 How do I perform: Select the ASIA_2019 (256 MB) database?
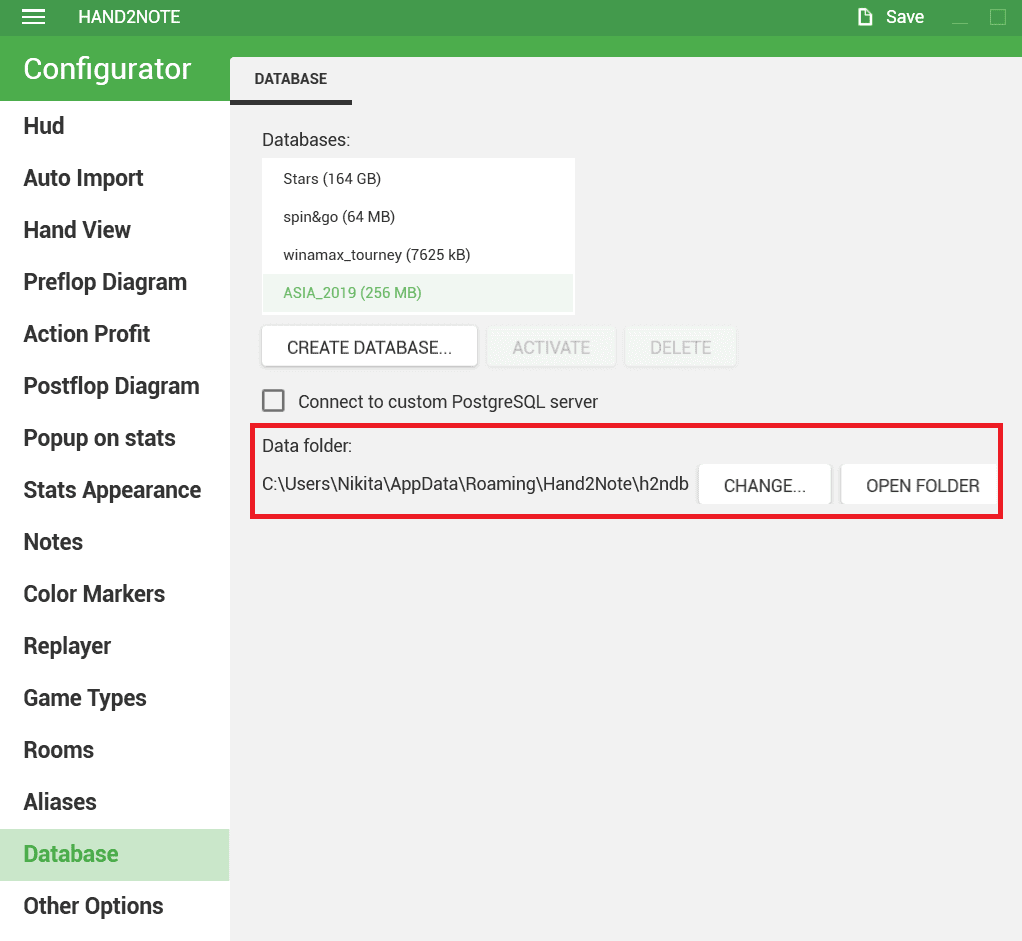[418, 293]
